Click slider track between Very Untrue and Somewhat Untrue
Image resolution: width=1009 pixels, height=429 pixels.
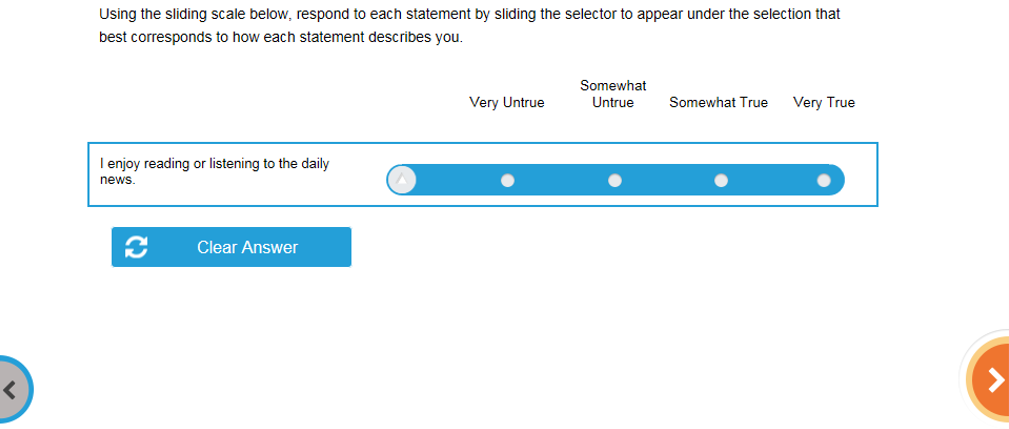click(x=561, y=180)
